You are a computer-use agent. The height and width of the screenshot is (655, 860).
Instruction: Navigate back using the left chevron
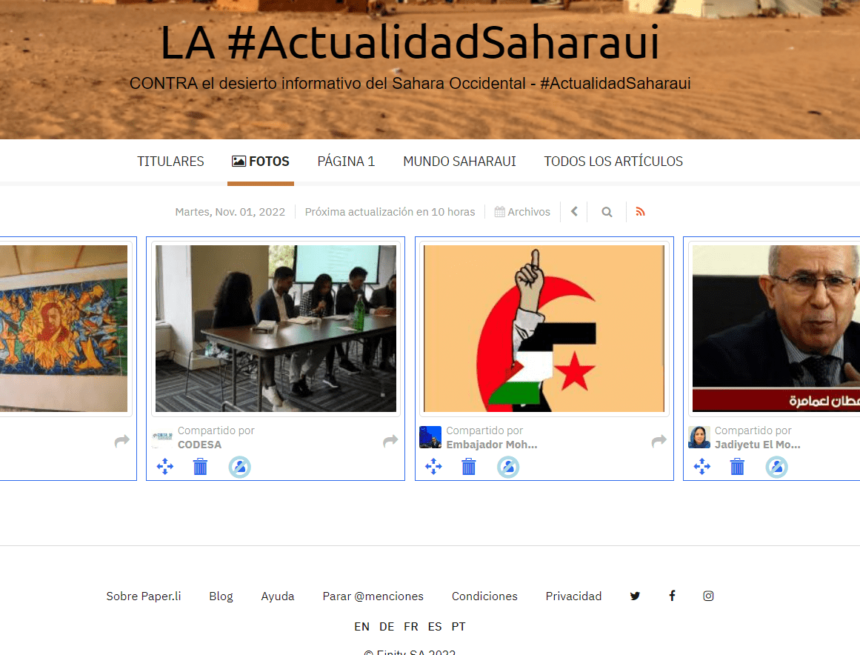click(574, 212)
